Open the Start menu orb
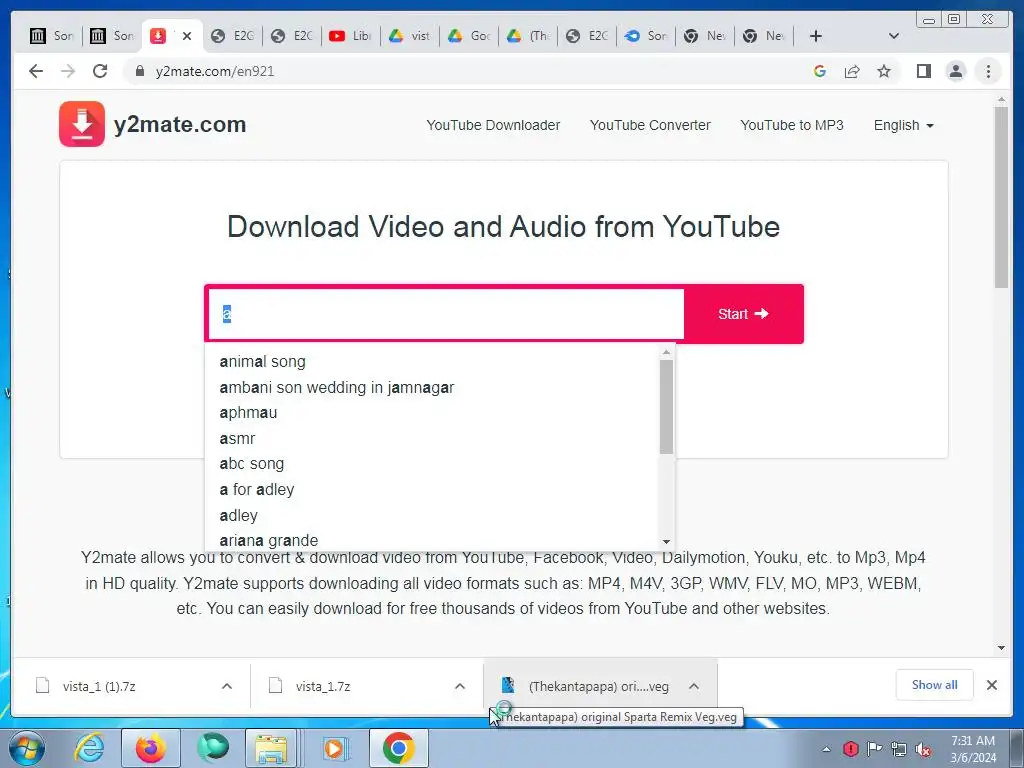 click(26, 748)
